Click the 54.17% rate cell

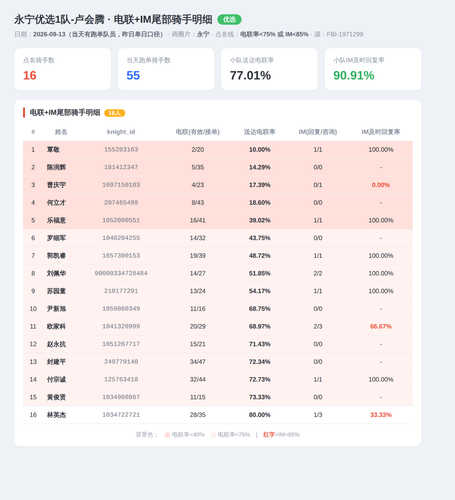tap(260, 291)
